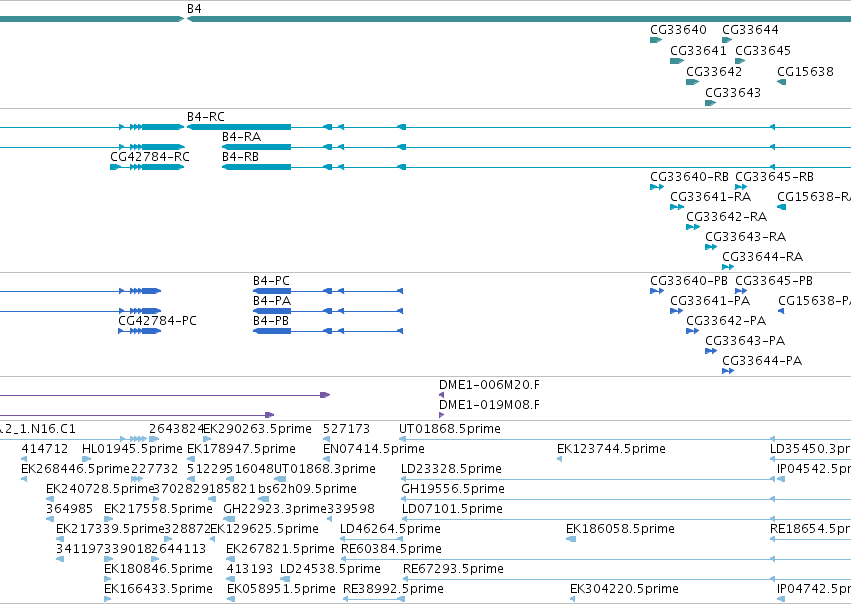Select the B4-RB transcript label
This screenshot has width=851, height=604.
(240, 157)
